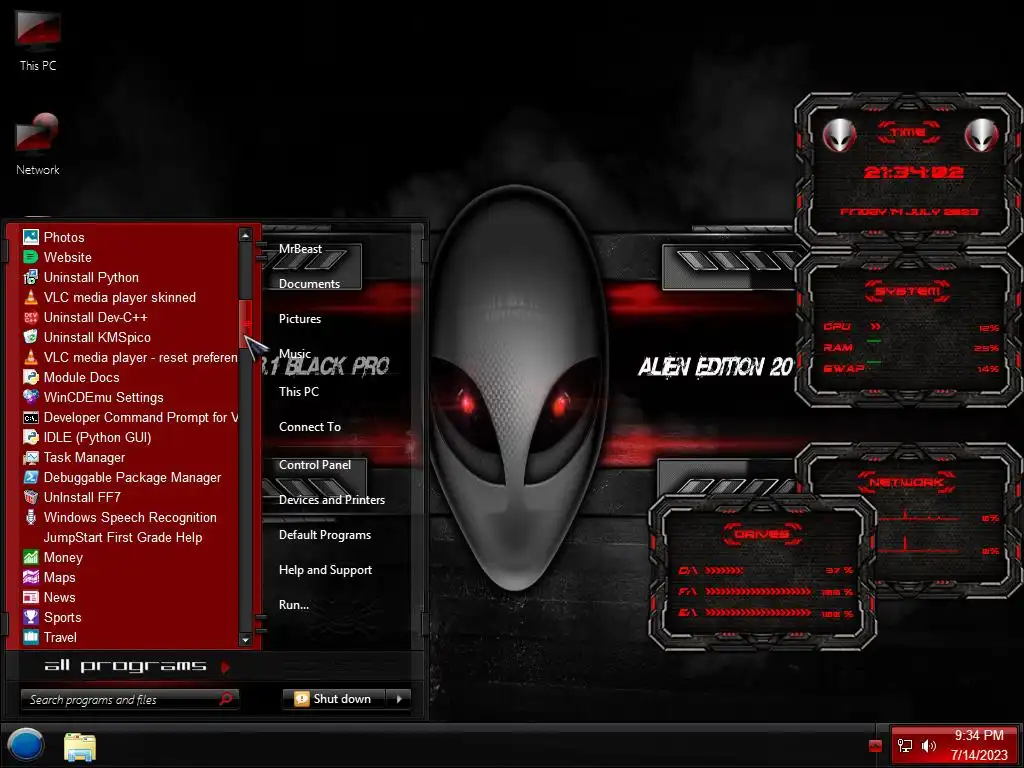1024x768 pixels.
Task: Open the Module Docs Python icon
Action: pyautogui.click(x=31, y=377)
